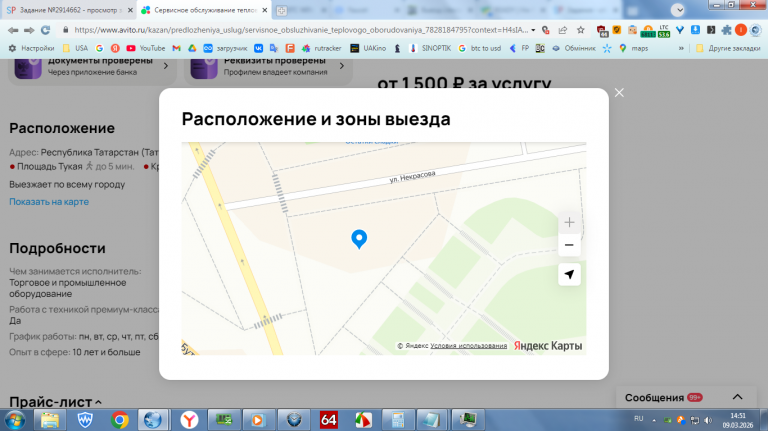Image resolution: width=768 pixels, height=431 pixels.
Task: Close the Сервисное обслуживание tab
Action: coord(264,10)
